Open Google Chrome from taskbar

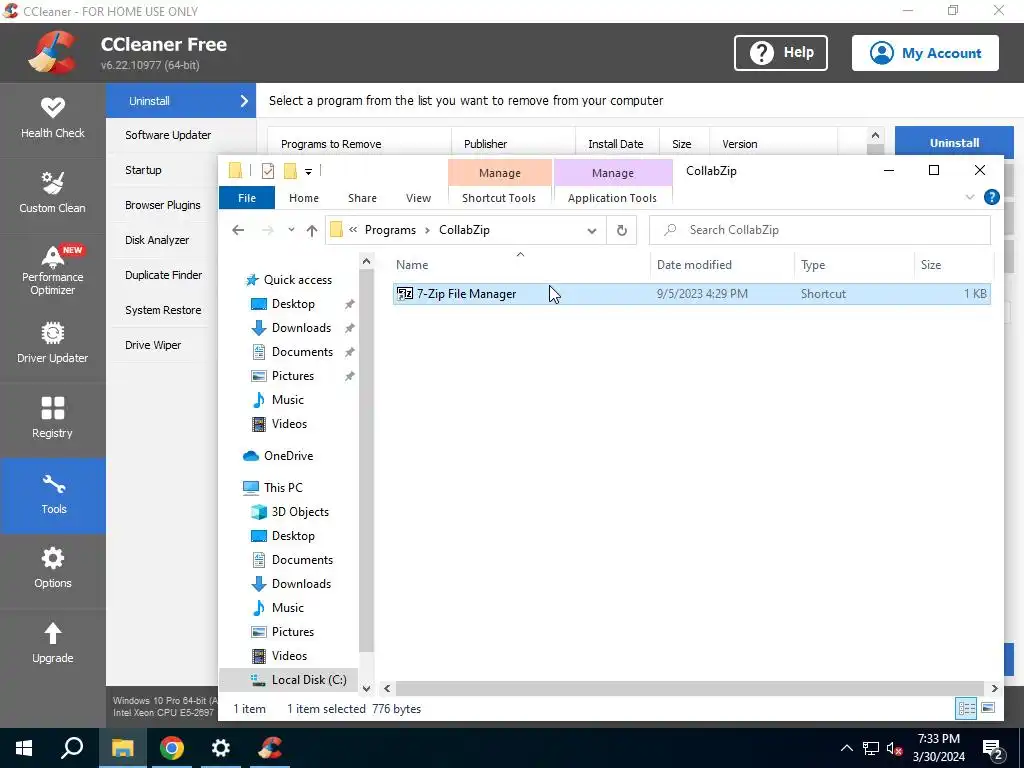172,748
